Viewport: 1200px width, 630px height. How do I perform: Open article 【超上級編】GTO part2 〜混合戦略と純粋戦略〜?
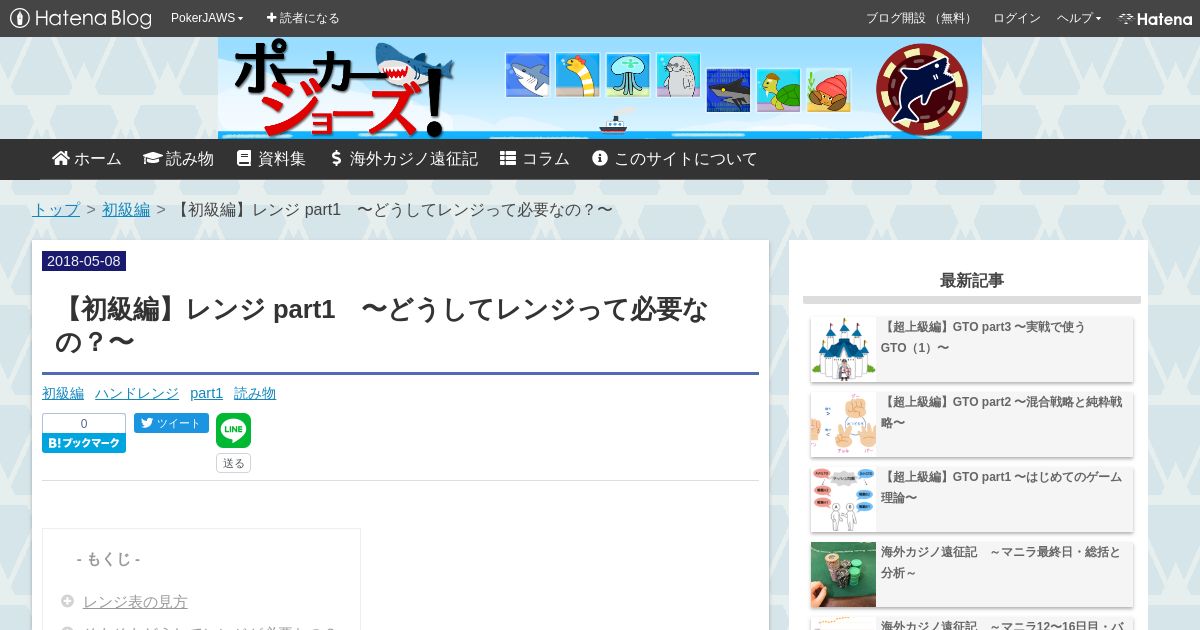(1001, 412)
